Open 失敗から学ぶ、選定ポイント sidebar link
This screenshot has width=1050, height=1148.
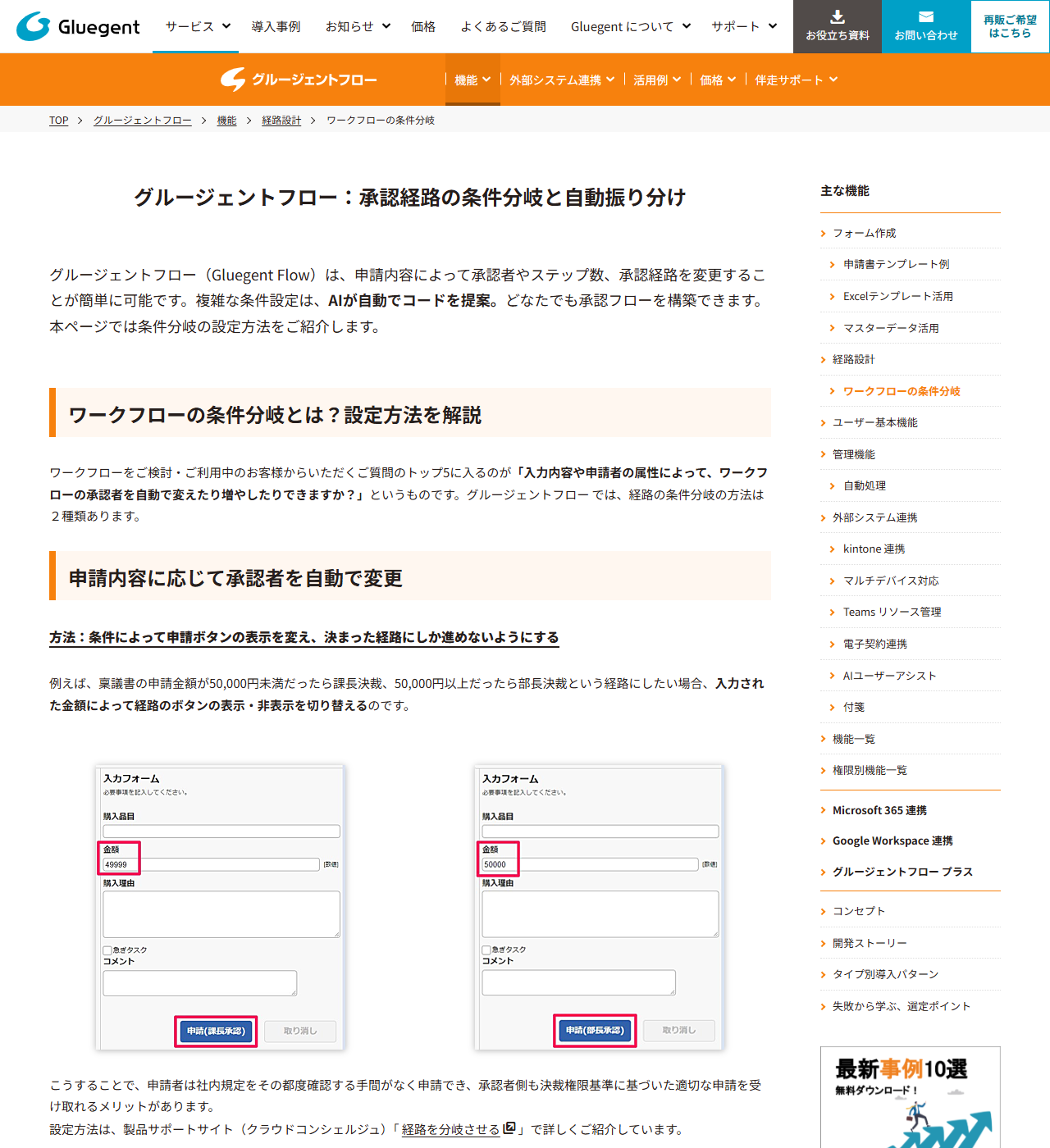point(901,1006)
